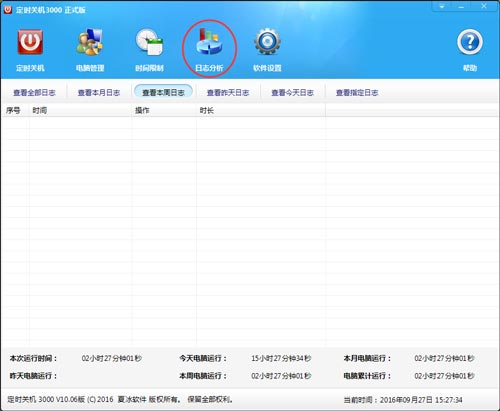View 查看昨天日志 tab
500x411 pixels.
click(x=228, y=92)
